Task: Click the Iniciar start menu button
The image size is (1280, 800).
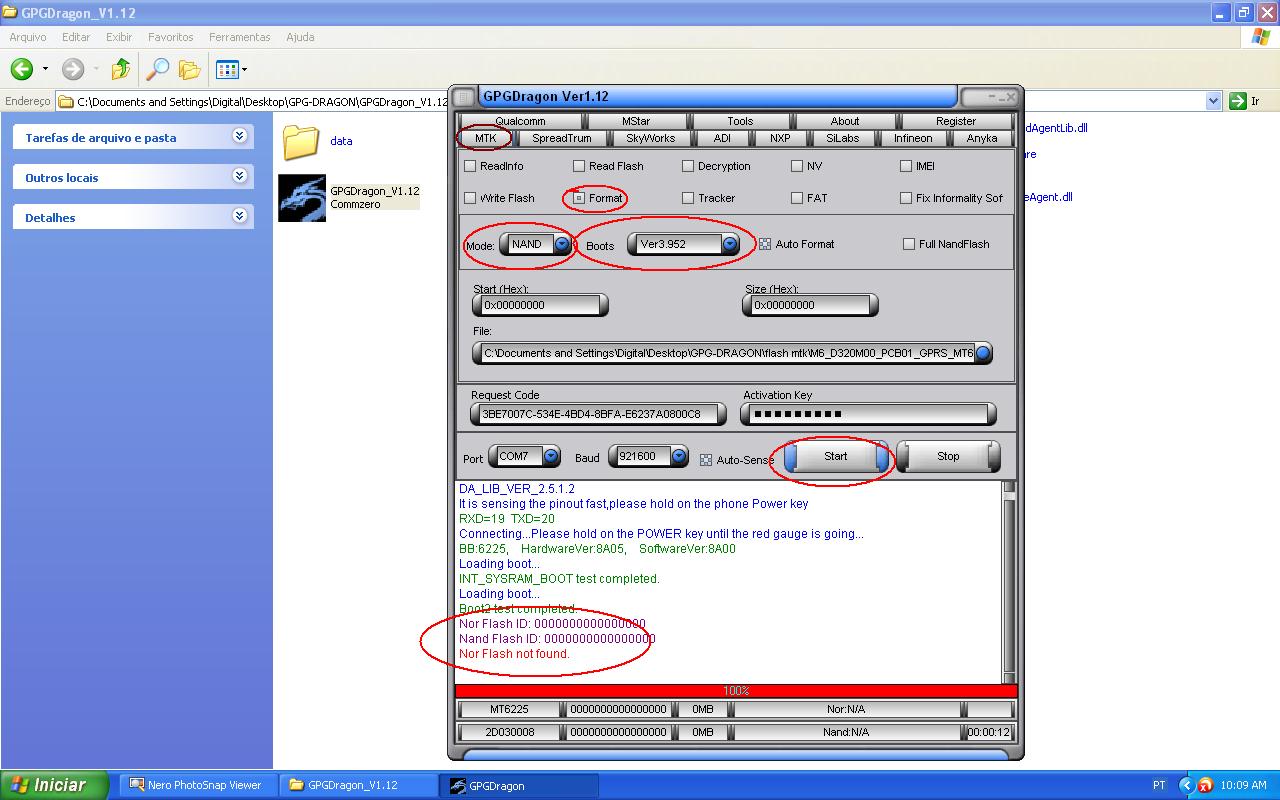Action: click(x=54, y=785)
